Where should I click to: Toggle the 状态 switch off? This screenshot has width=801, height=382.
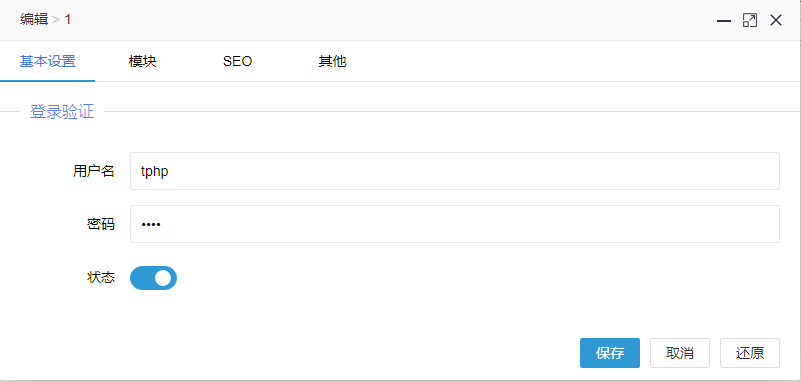point(153,278)
